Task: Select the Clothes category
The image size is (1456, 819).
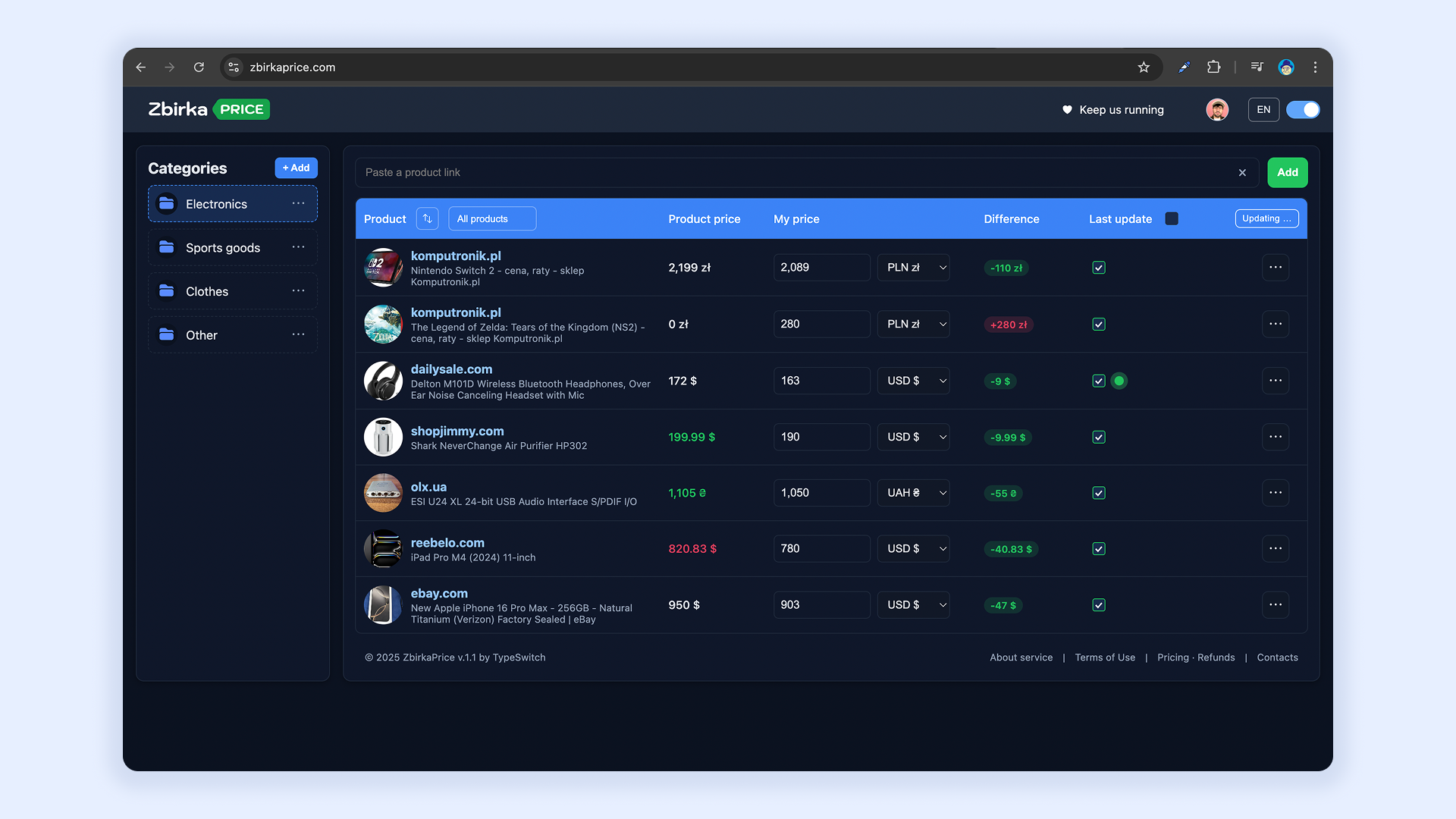Action: pos(233,291)
